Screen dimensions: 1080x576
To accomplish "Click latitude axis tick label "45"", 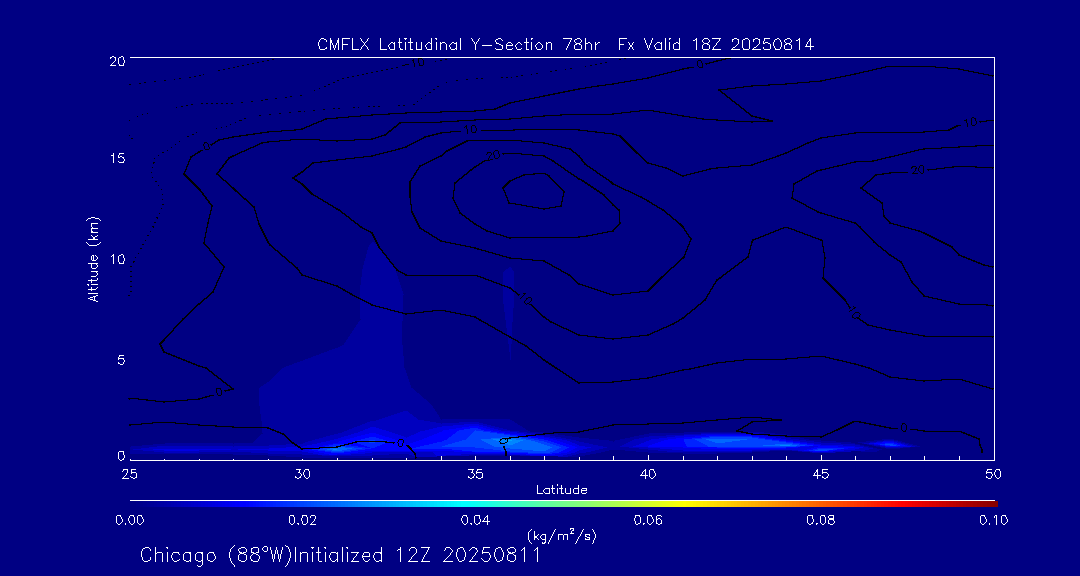I will [820, 474].
